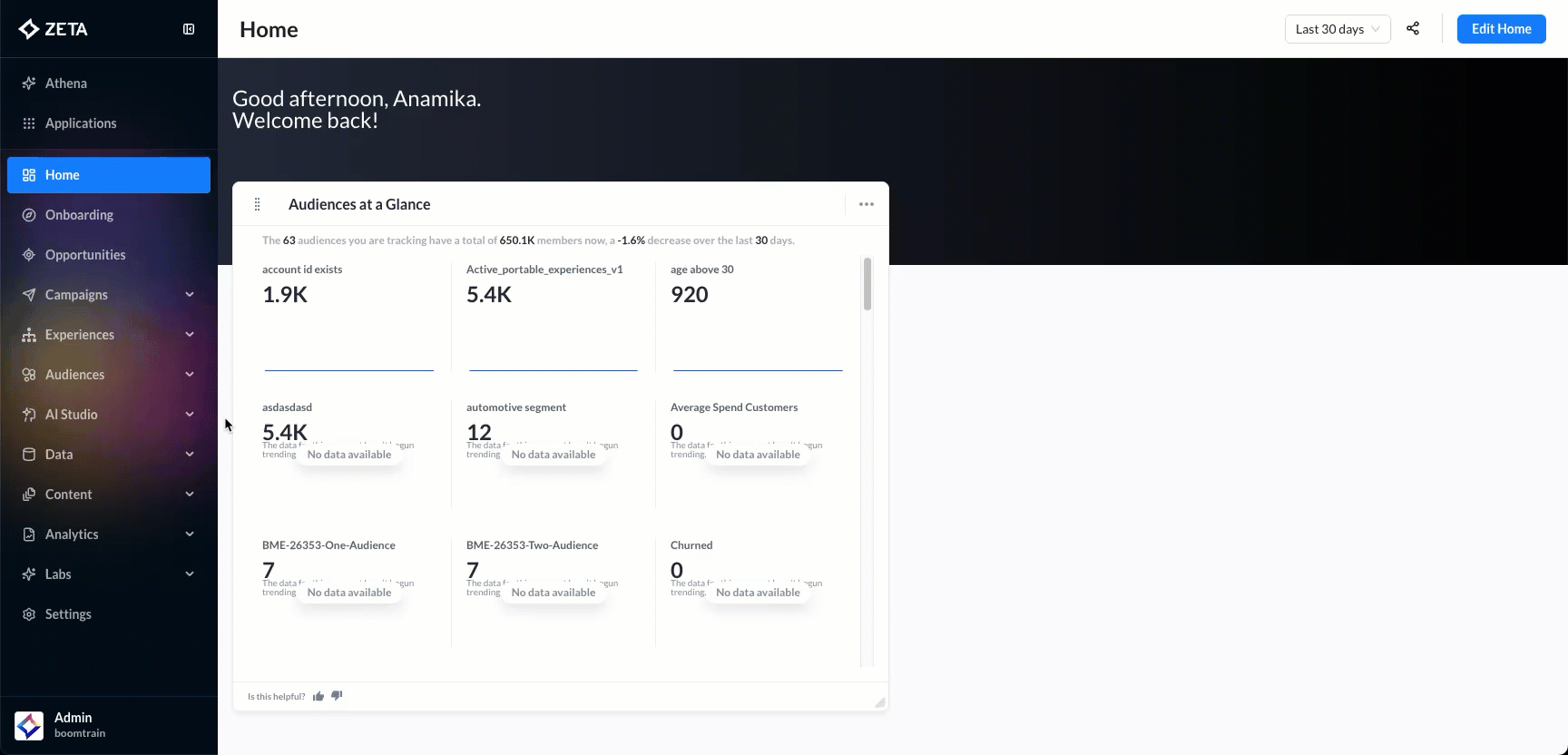Click the Zeta logo
The image size is (1568, 755).
click(x=54, y=29)
